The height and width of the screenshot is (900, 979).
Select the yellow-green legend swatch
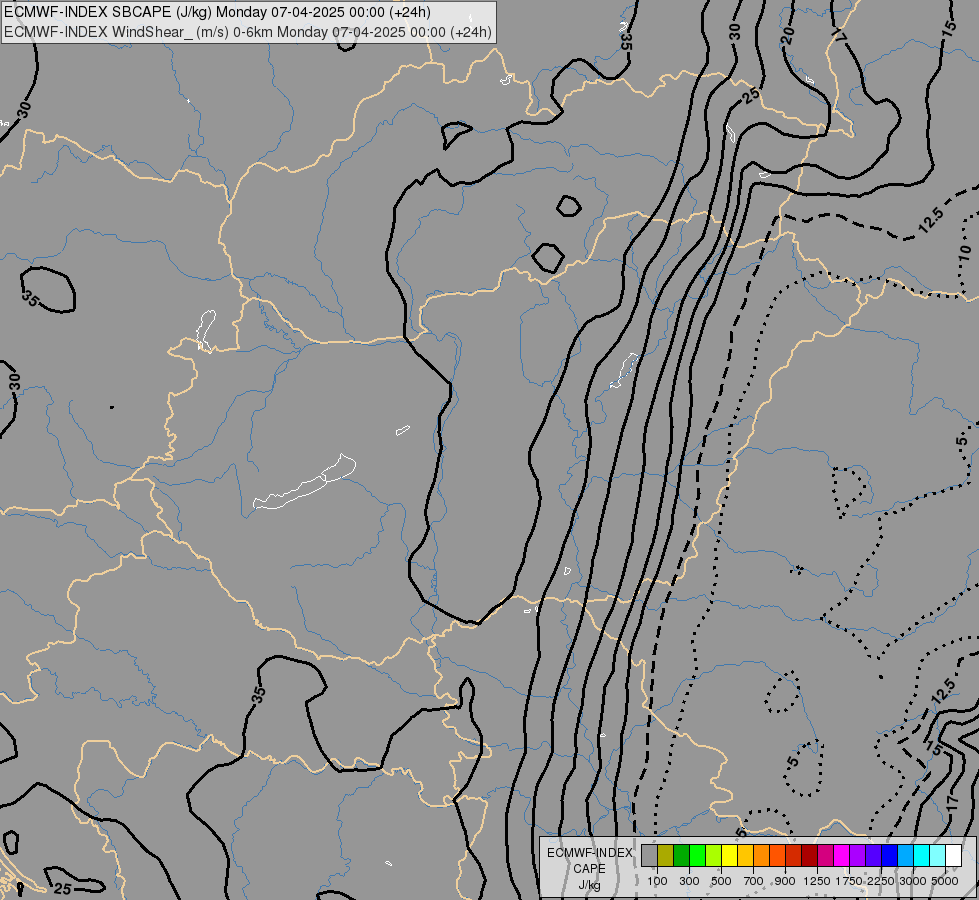coord(714,855)
